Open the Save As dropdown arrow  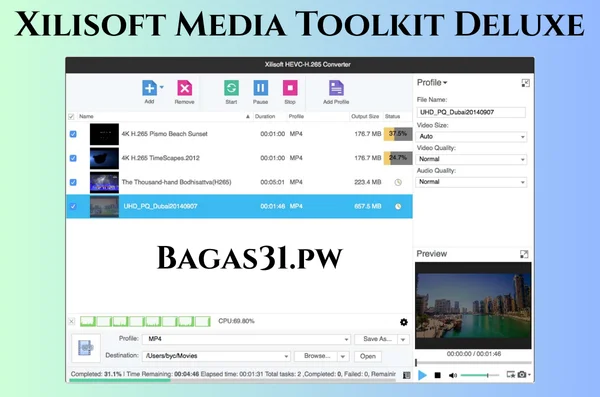[x=403, y=339]
